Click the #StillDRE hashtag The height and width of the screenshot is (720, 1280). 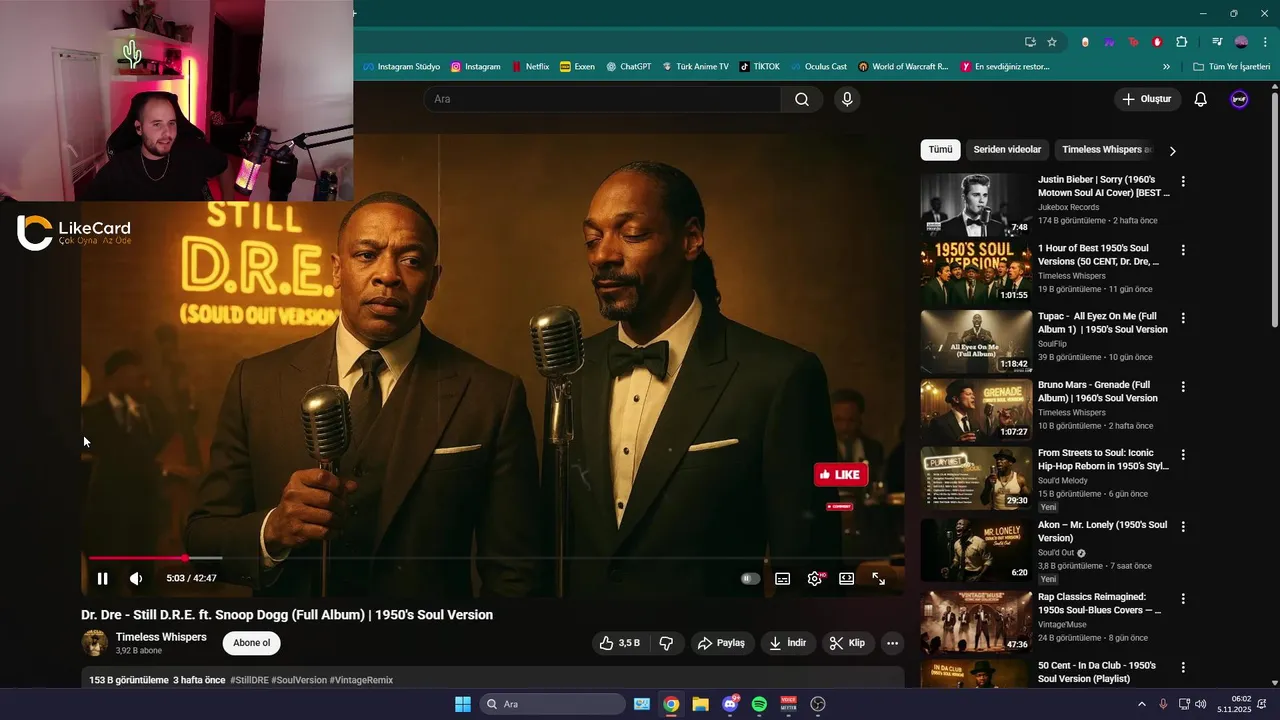coord(249,680)
